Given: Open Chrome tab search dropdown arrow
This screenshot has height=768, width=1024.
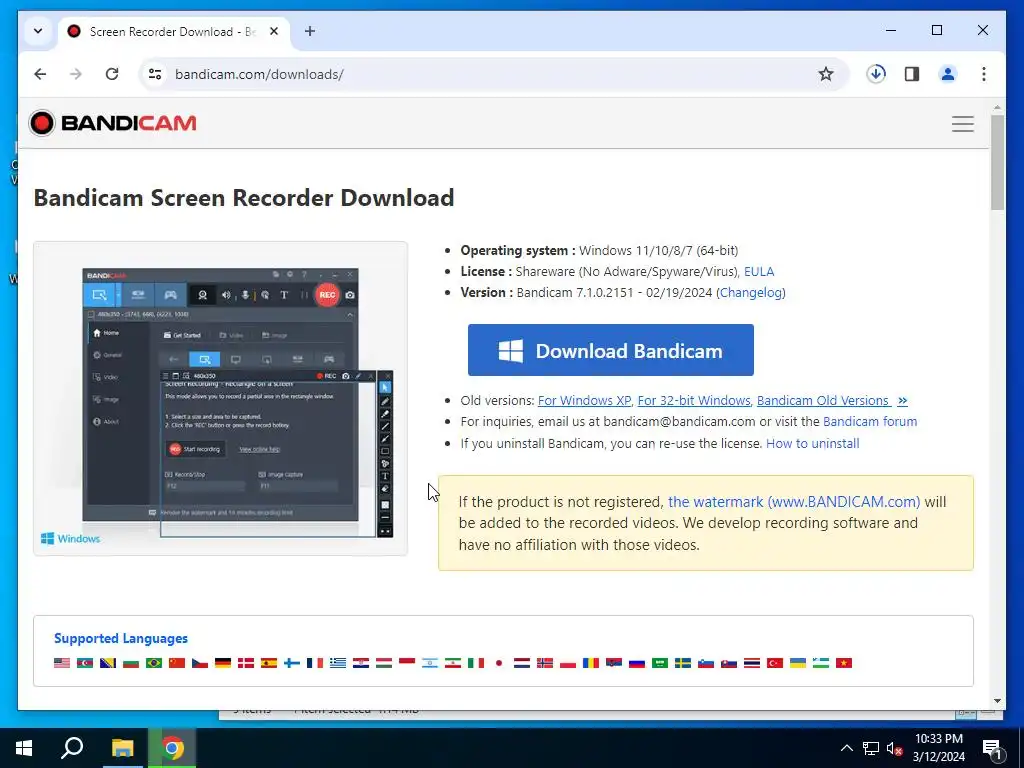Looking at the screenshot, I should [38, 31].
